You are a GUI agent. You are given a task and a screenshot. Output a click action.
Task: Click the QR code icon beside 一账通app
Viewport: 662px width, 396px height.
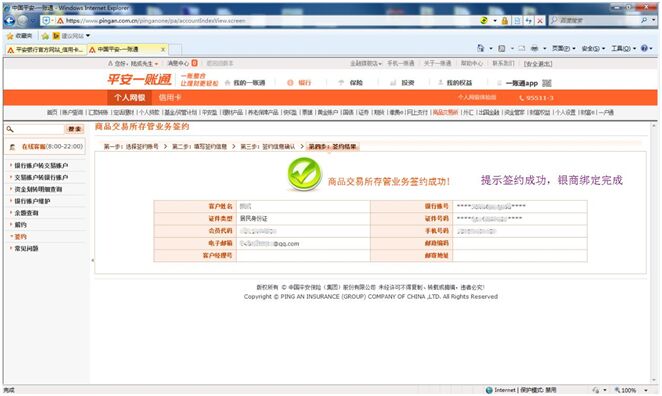click(x=547, y=83)
